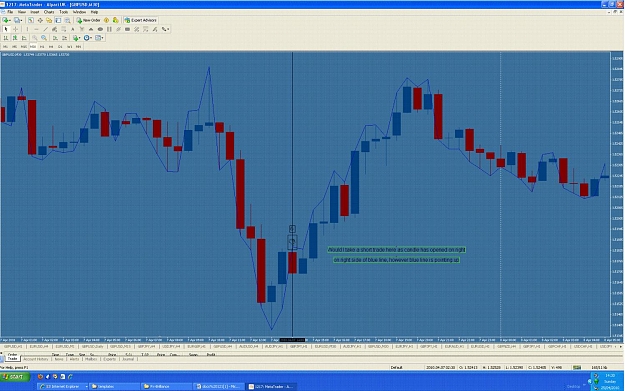Toggle the Terminal panel icon

tap(58, 20)
